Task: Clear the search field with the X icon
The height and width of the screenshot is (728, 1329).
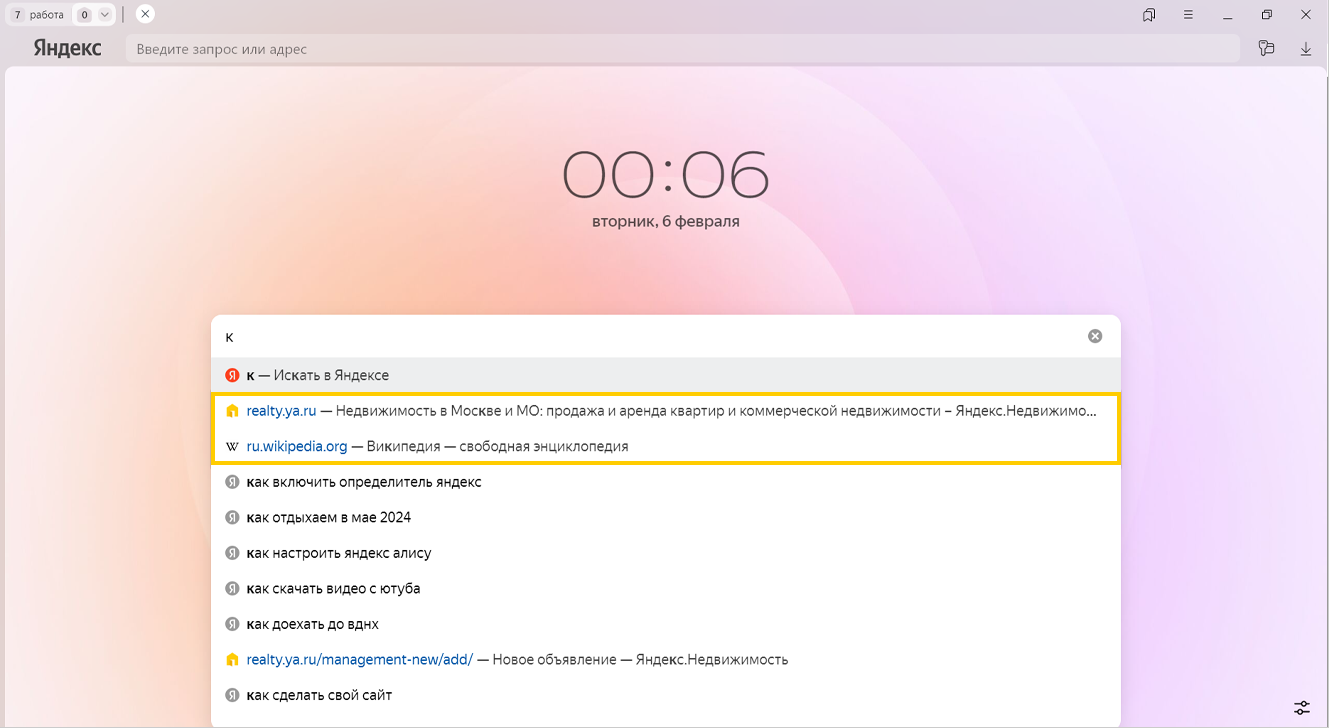Action: click(x=1095, y=336)
